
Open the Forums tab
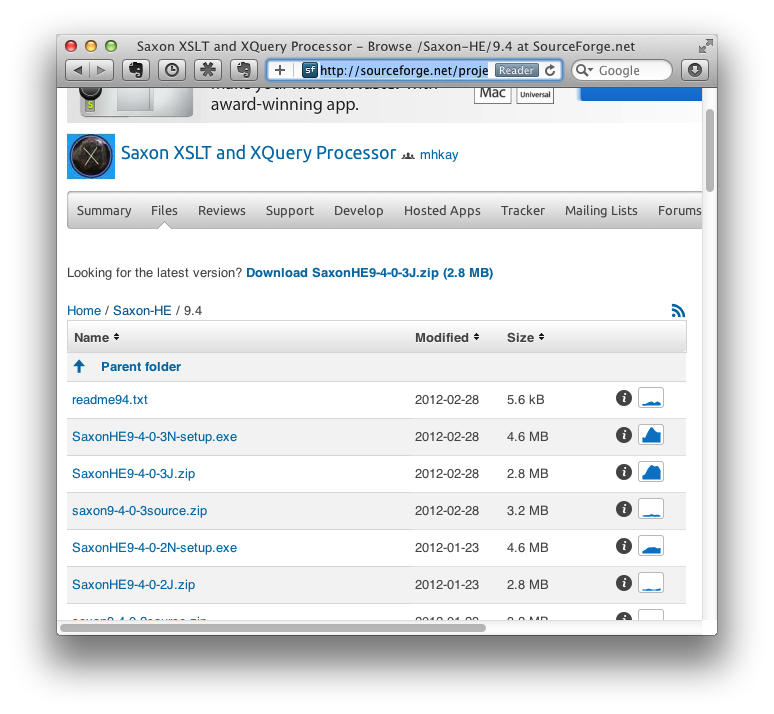(x=680, y=210)
